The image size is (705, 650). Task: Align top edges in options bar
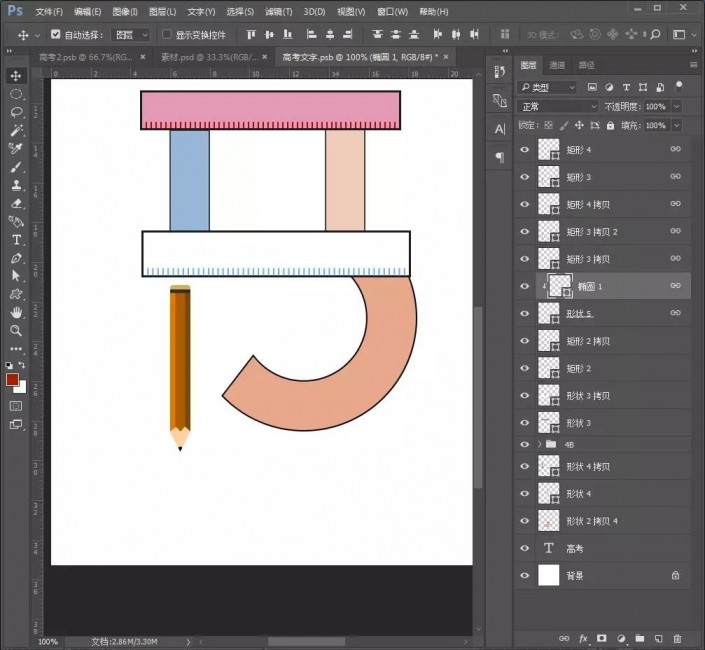pos(251,34)
